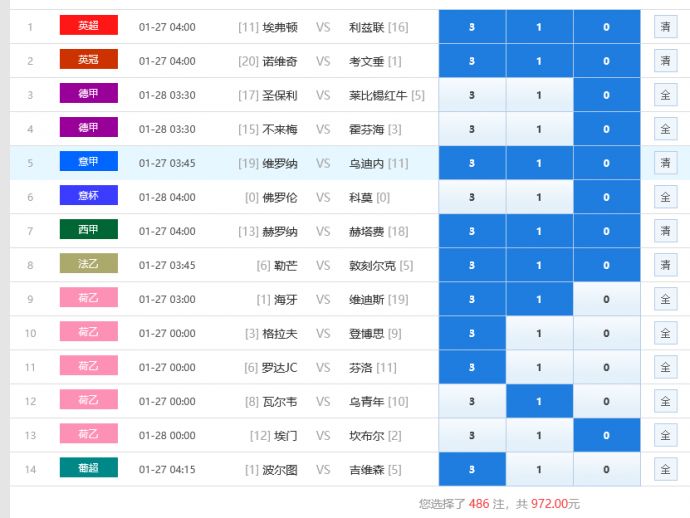The width and height of the screenshot is (690, 518).
Task: Select draw (1) for 波尔图 vs 吉维森
Action: point(539,469)
